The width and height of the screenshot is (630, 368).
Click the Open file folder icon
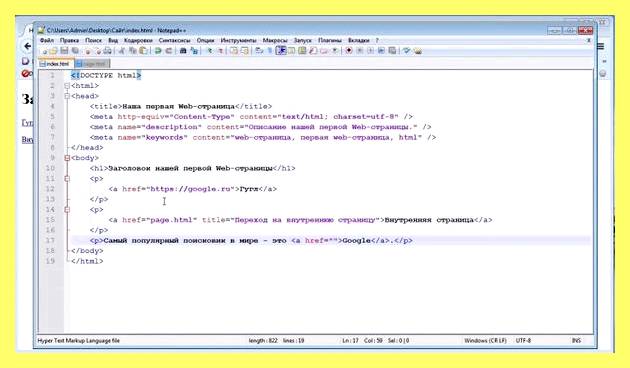(x=54, y=51)
